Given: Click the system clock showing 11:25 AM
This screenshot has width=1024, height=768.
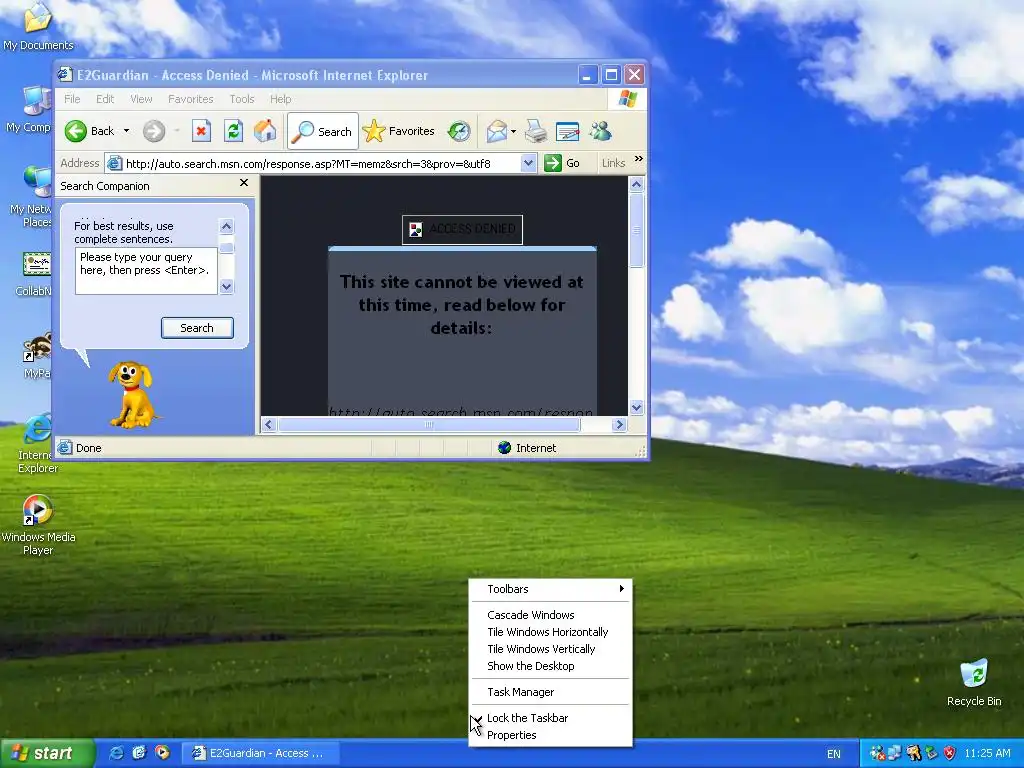Looking at the screenshot, I should (x=987, y=754).
